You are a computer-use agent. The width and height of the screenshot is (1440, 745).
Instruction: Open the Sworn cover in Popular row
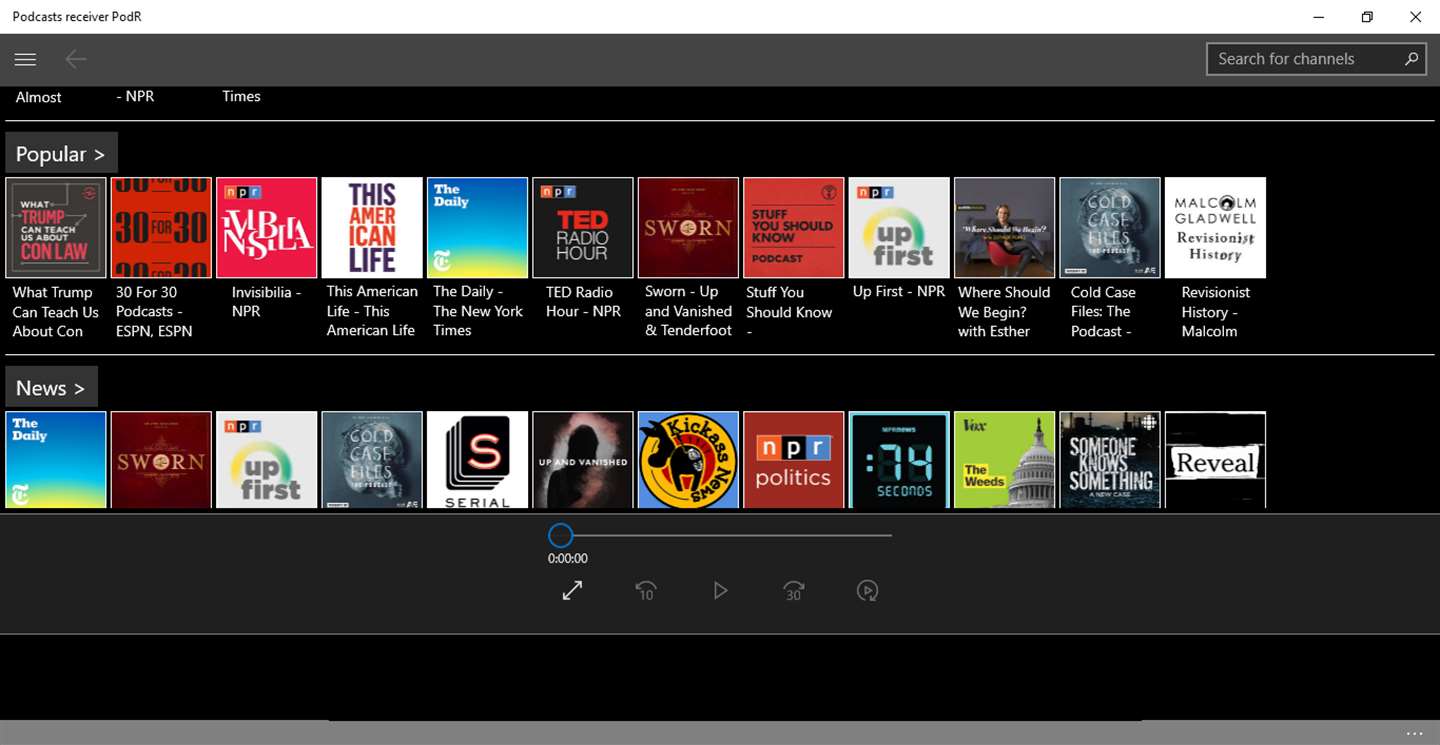click(x=688, y=228)
